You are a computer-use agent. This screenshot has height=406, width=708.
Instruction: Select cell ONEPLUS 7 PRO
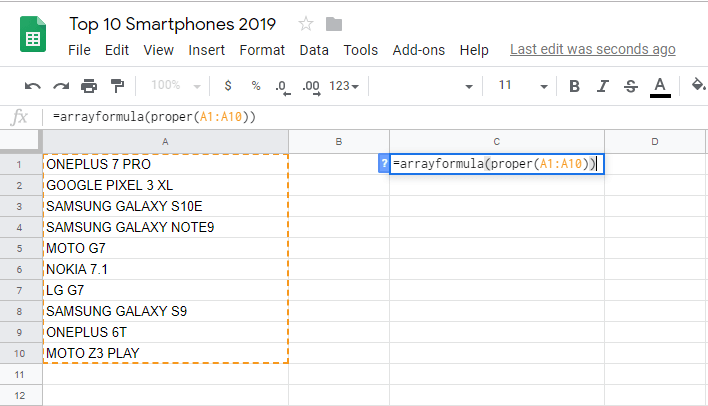click(x=165, y=164)
